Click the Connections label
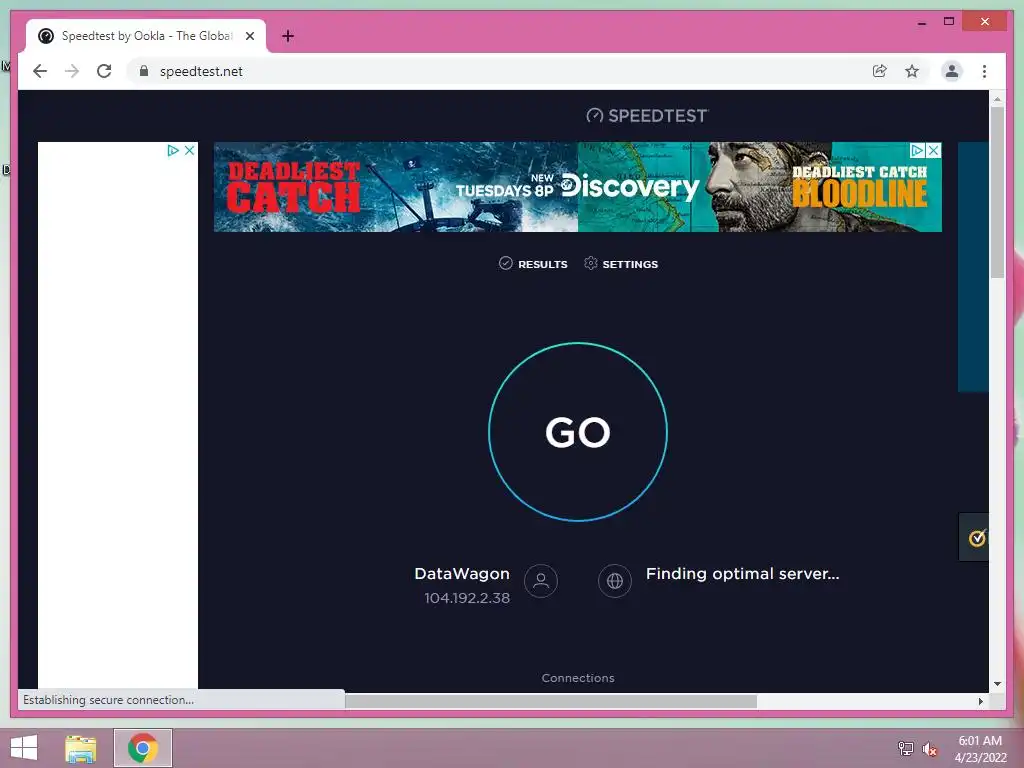The height and width of the screenshot is (768, 1024). coord(578,678)
